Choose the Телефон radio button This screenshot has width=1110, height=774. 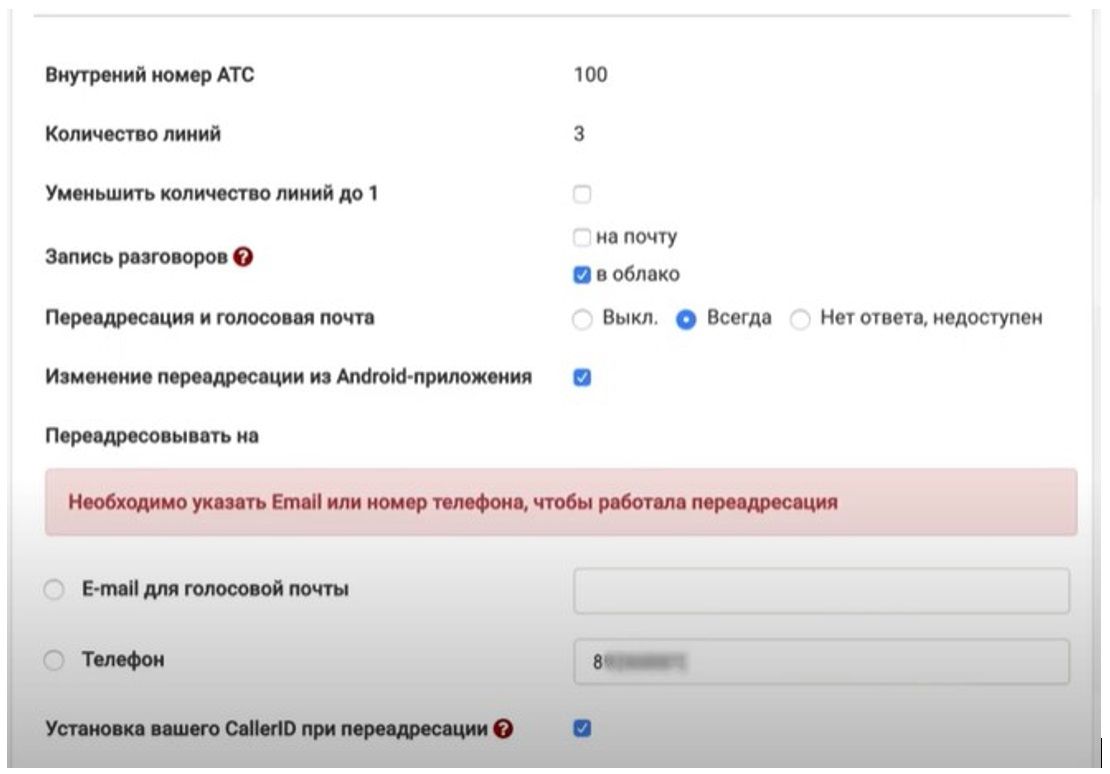(54, 661)
